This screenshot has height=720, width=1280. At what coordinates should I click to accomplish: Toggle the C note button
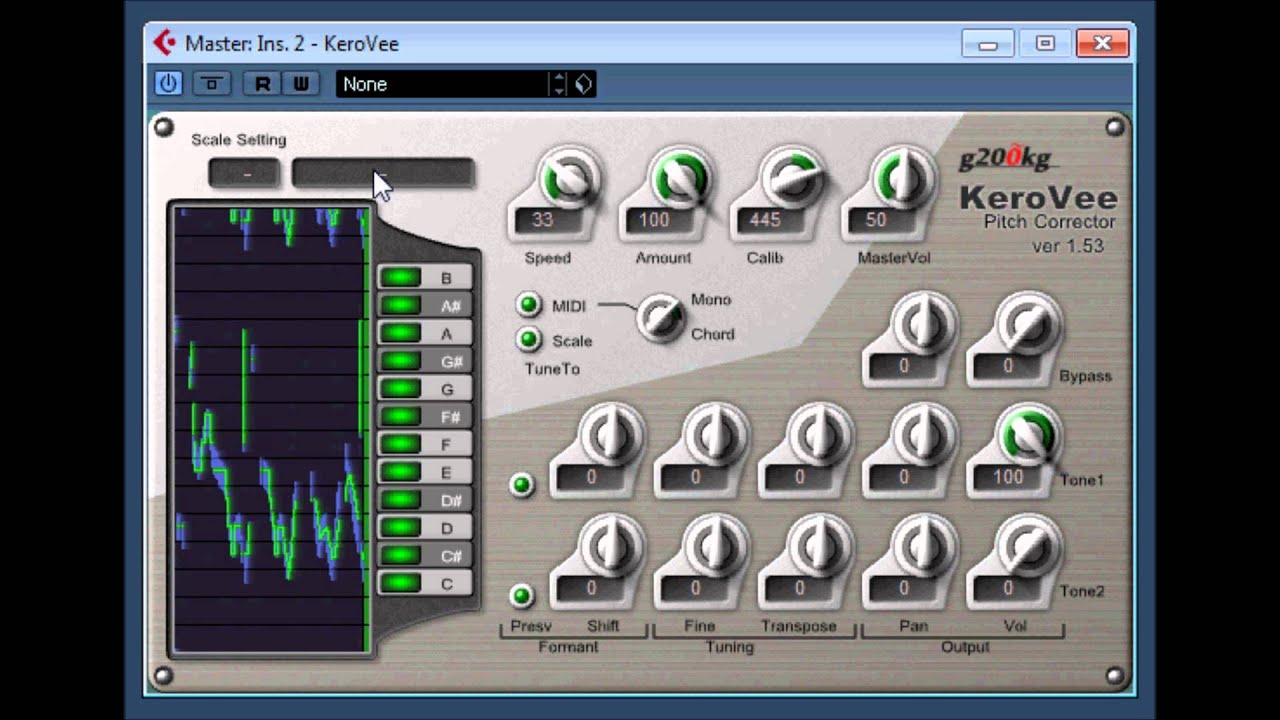coord(424,583)
